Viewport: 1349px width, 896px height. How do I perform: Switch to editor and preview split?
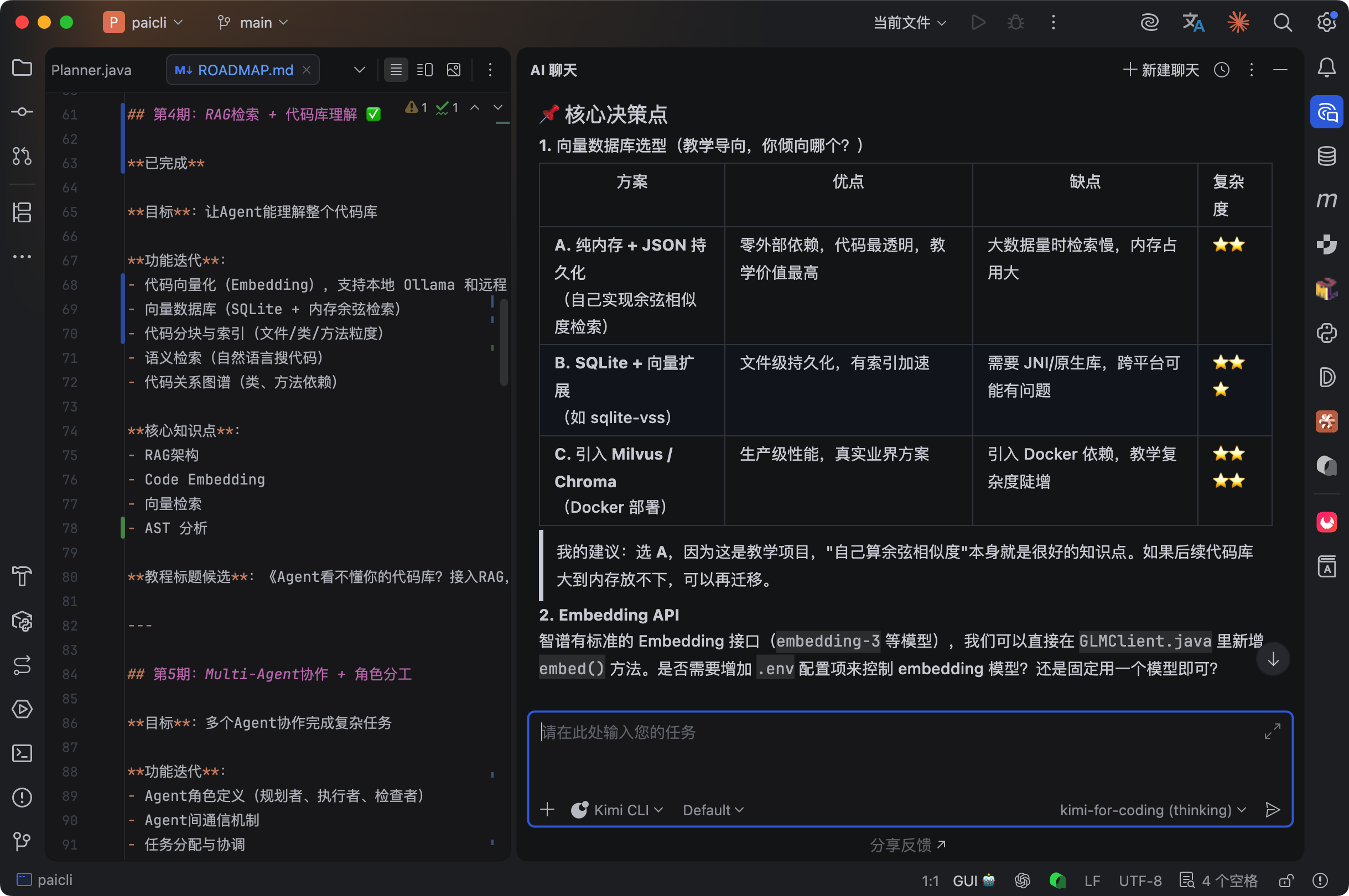pos(425,70)
